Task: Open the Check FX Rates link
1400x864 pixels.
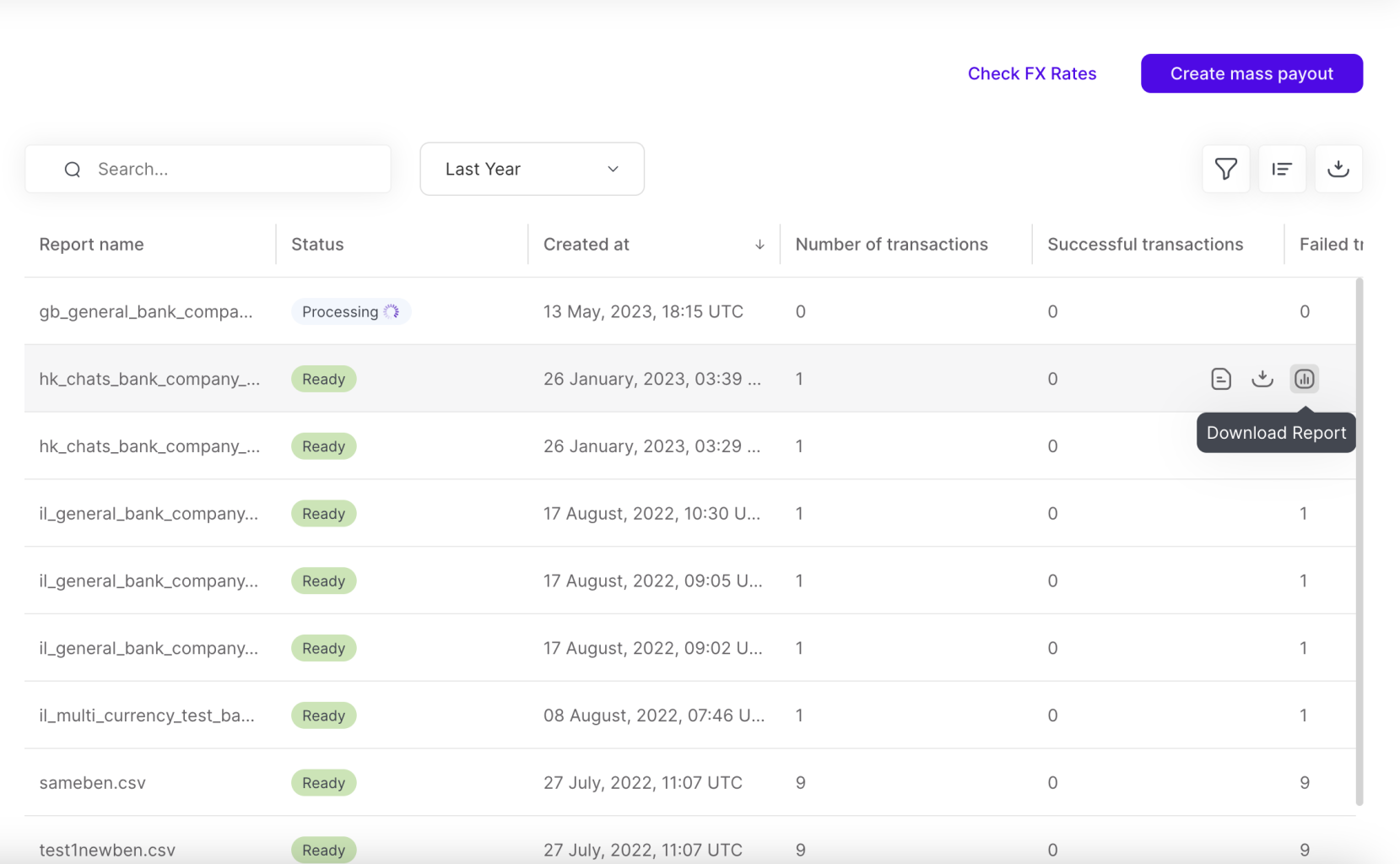Action: pos(1031,73)
